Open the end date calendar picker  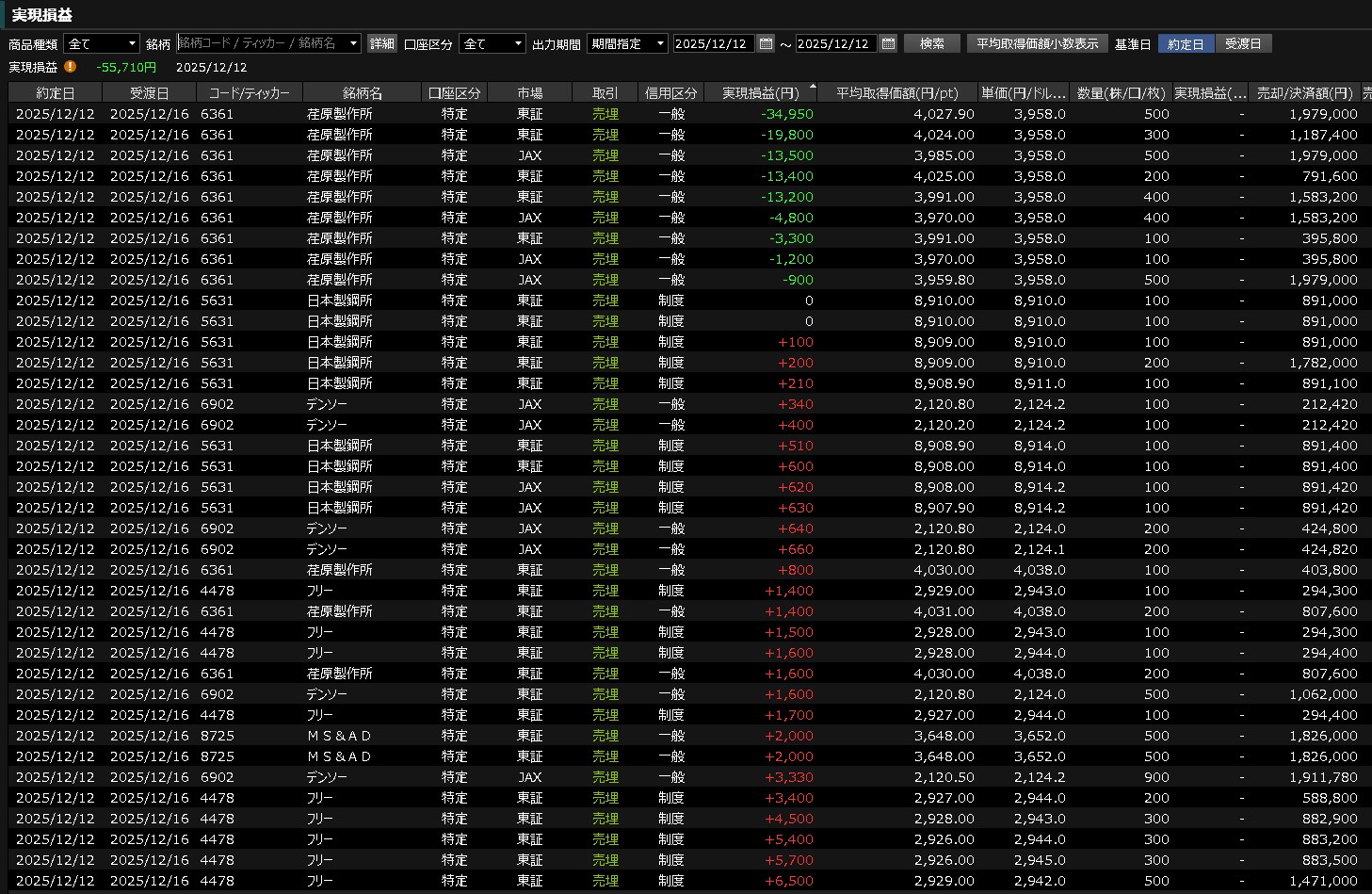888,43
